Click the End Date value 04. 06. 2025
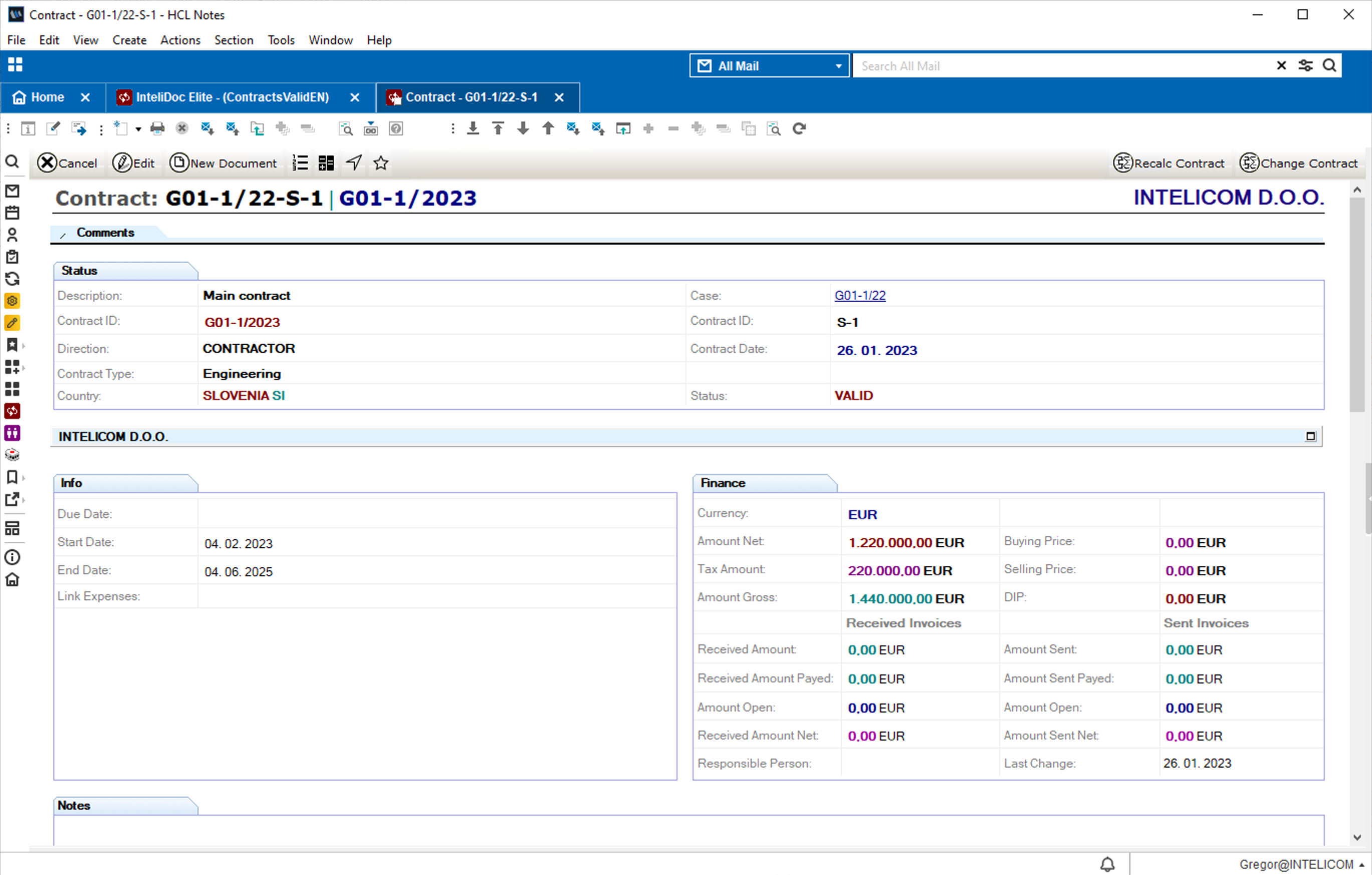 [x=238, y=572]
